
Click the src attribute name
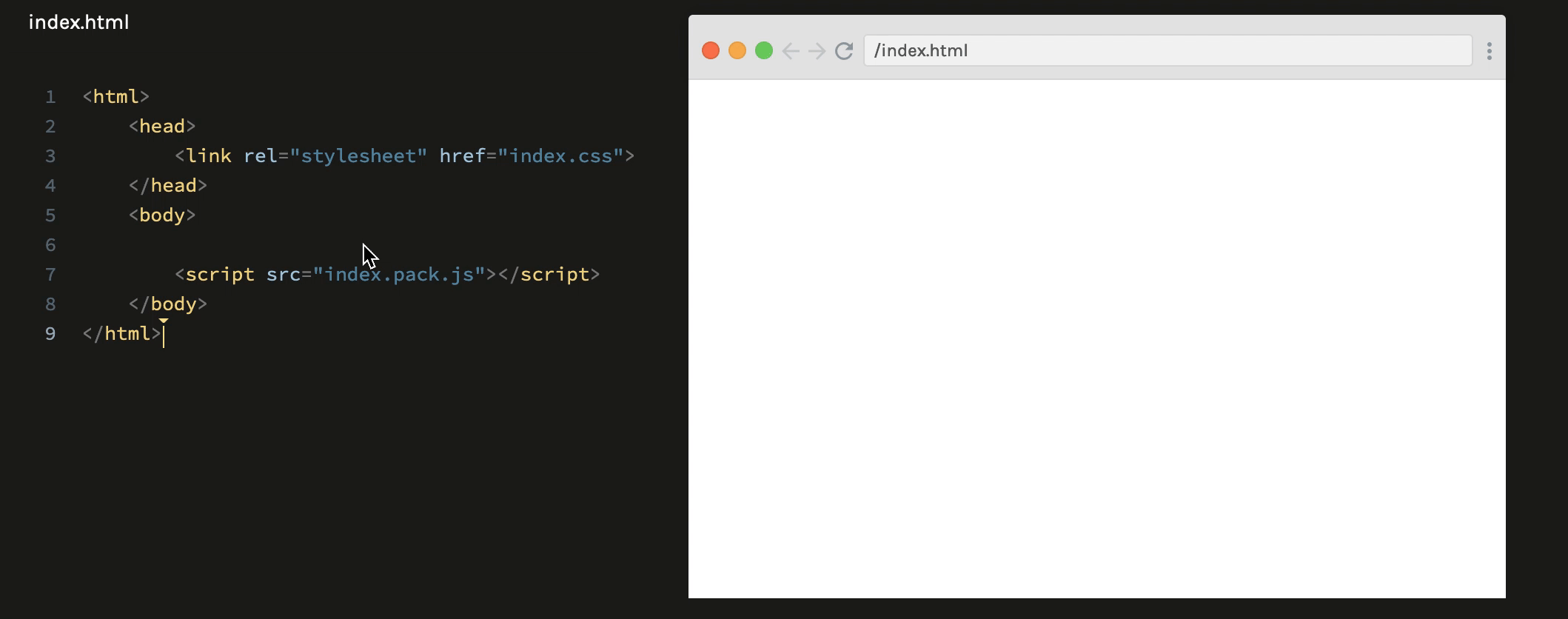click(x=284, y=275)
